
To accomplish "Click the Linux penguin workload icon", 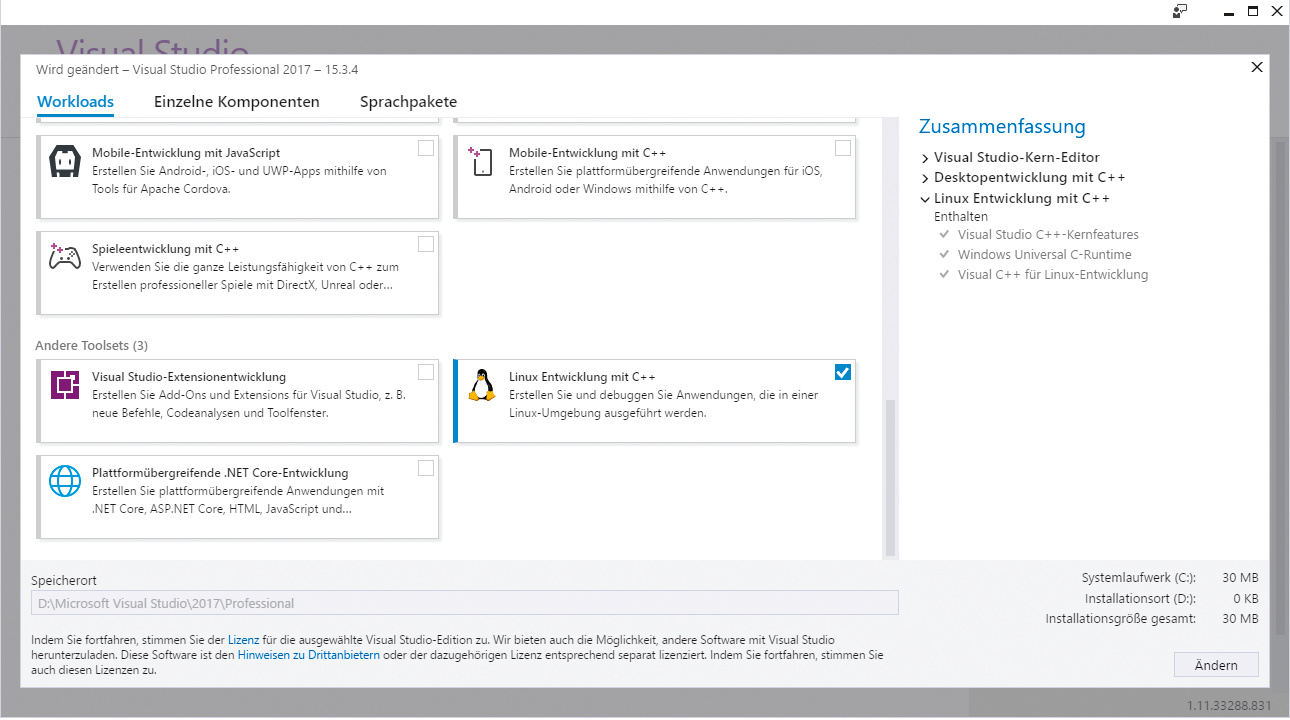I will (x=481, y=385).
